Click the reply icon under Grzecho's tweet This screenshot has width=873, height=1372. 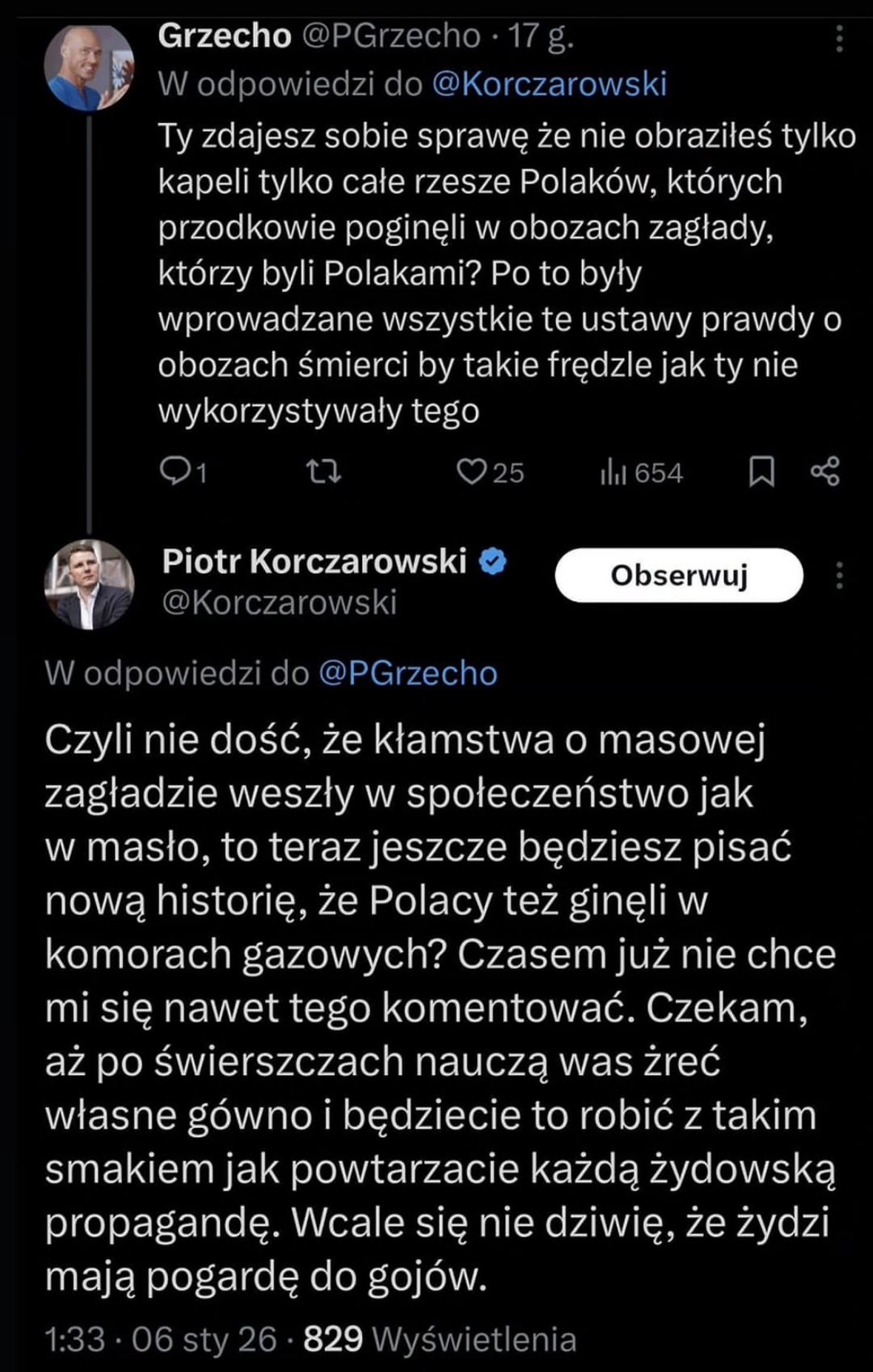click(175, 471)
